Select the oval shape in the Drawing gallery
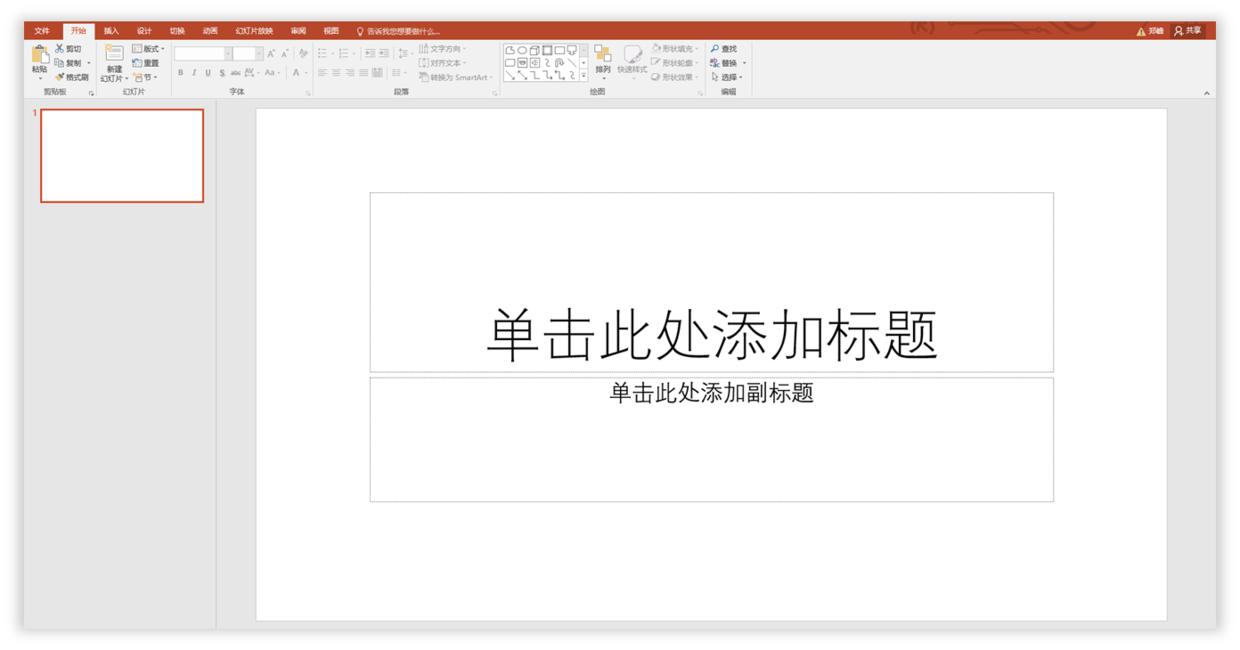The width and height of the screenshot is (1240, 650). [521, 50]
